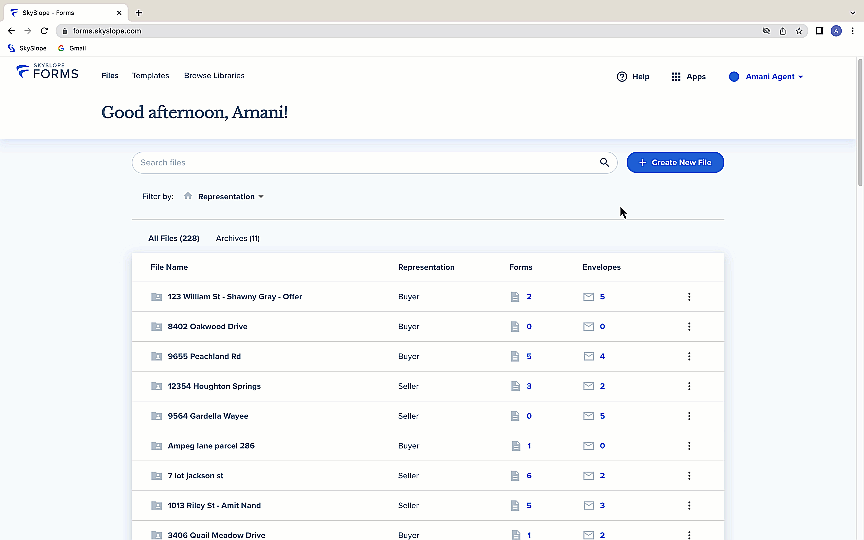Screen dimensions: 864x540
Task: Open file 123 William St - Shawny Gray - Offer
Action: tap(235, 296)
